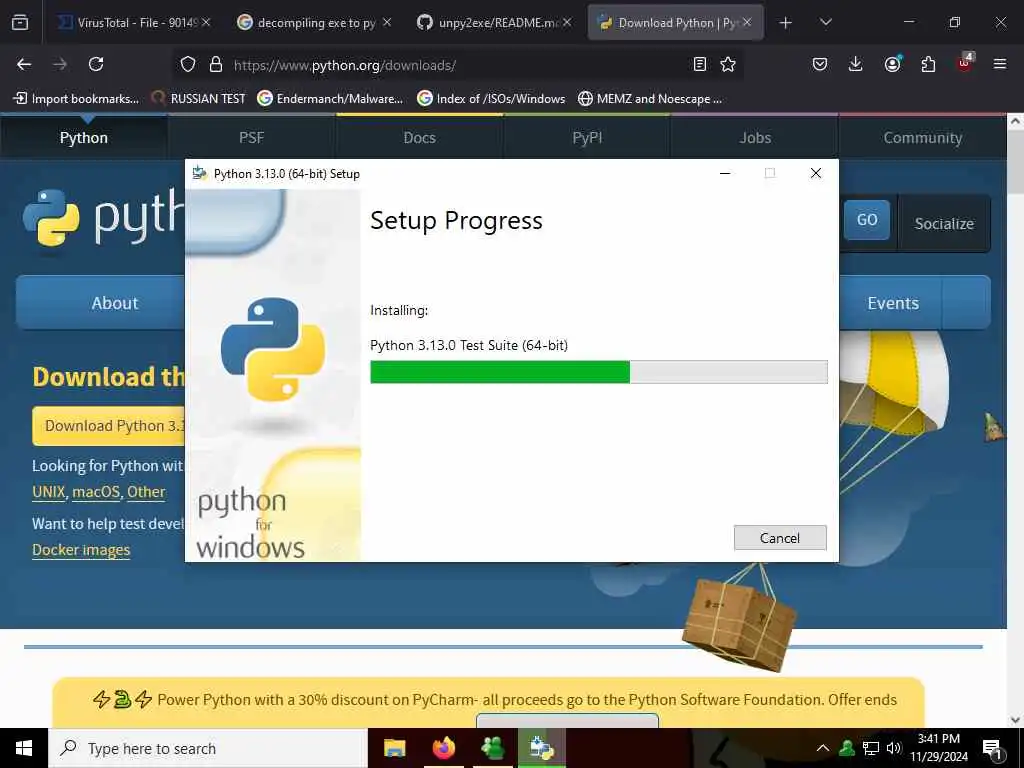1024x768 pixels.
Task: Open the Firefox View icon
Action: (x=20, y=22)
